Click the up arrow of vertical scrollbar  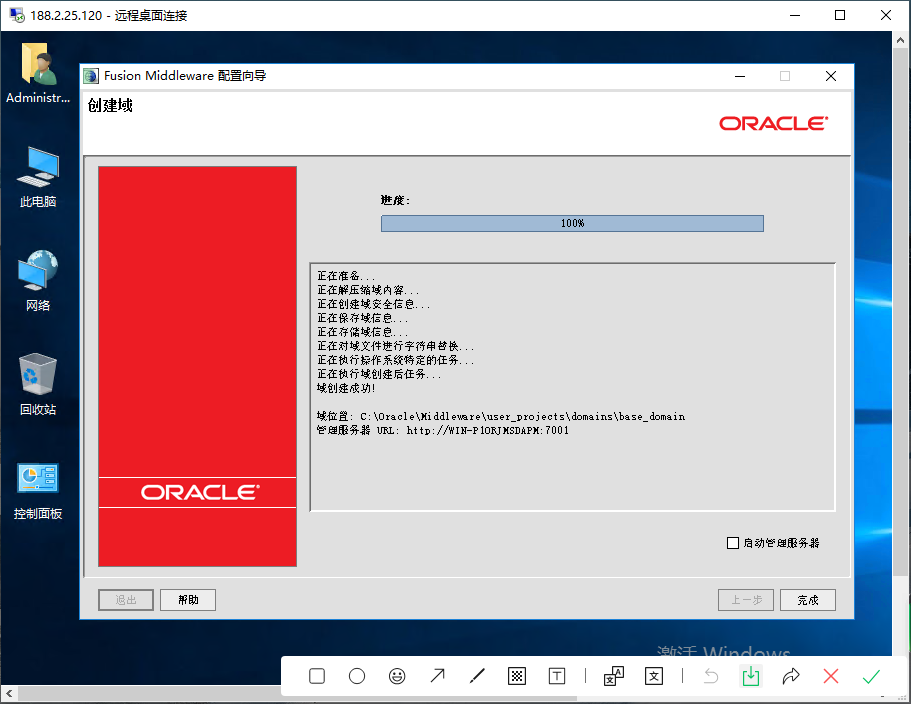point(900,41)
